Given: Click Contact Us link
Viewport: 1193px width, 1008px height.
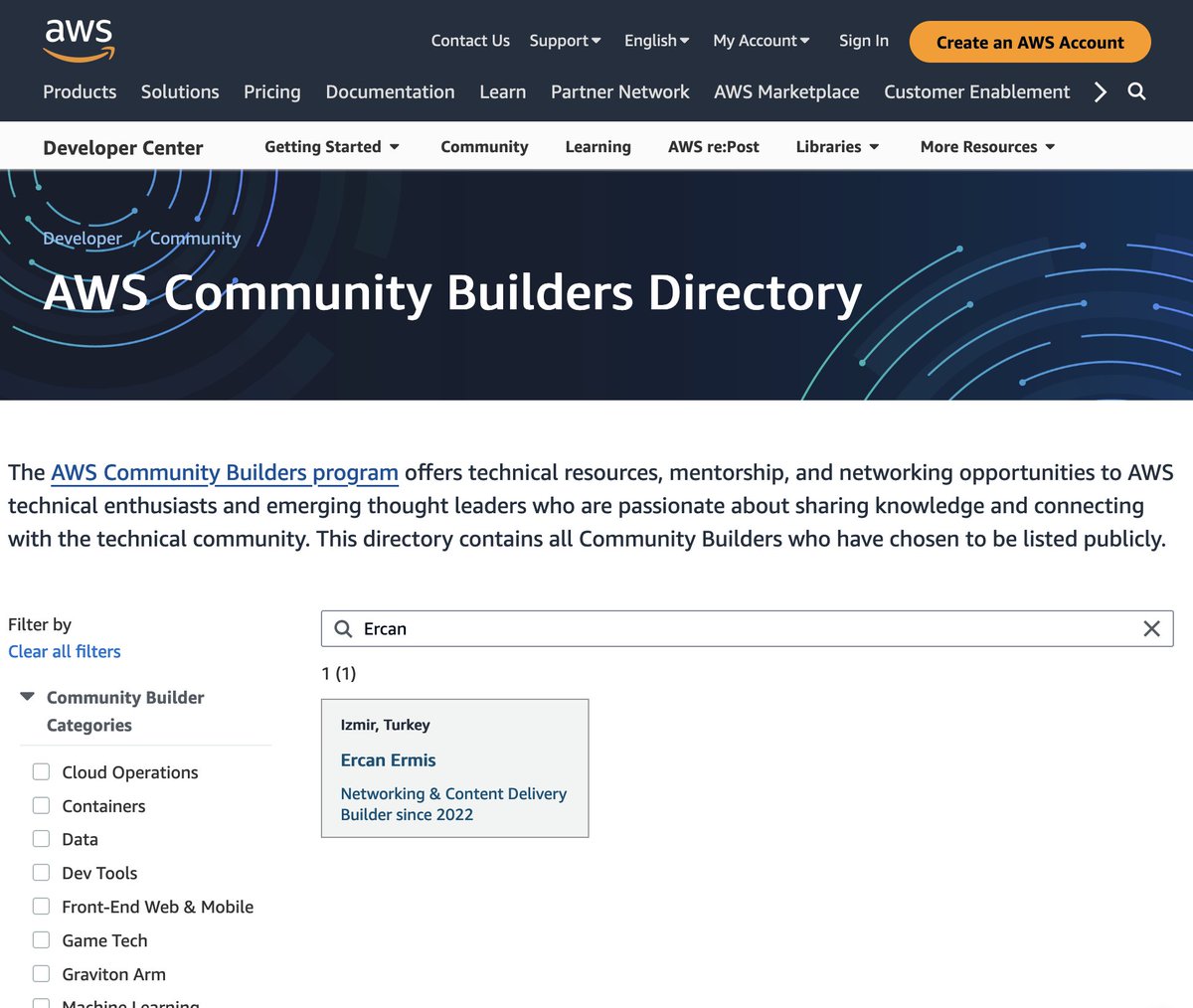Looking at the screenshot, I should pyautogui.click(x=470, y=41).
